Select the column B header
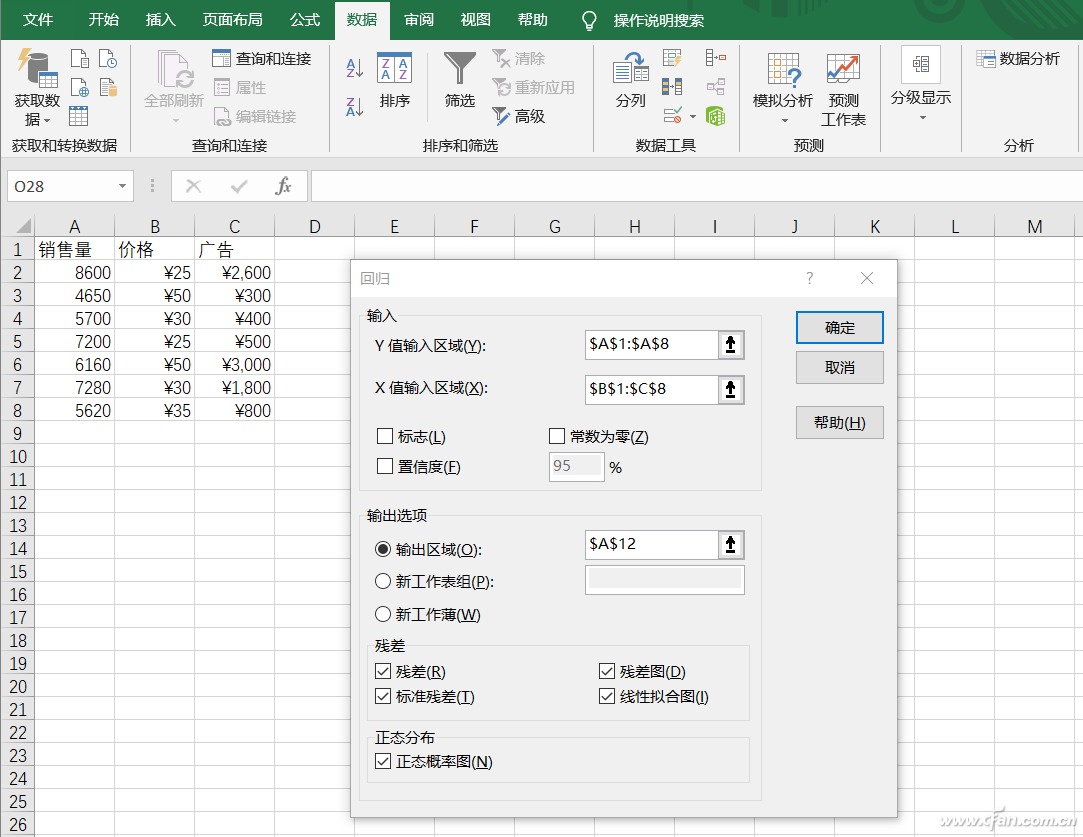The image size is (1083, 837). pos(155,226)
